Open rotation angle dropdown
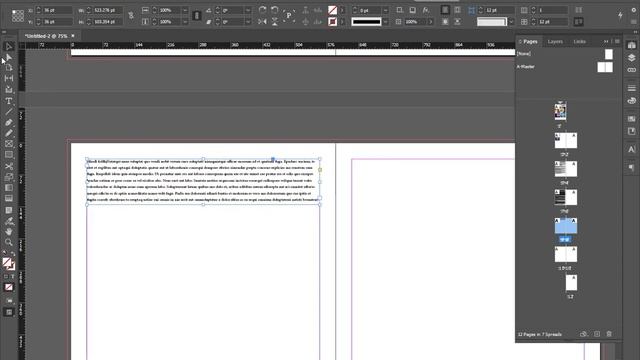 (x=248, y=10)
